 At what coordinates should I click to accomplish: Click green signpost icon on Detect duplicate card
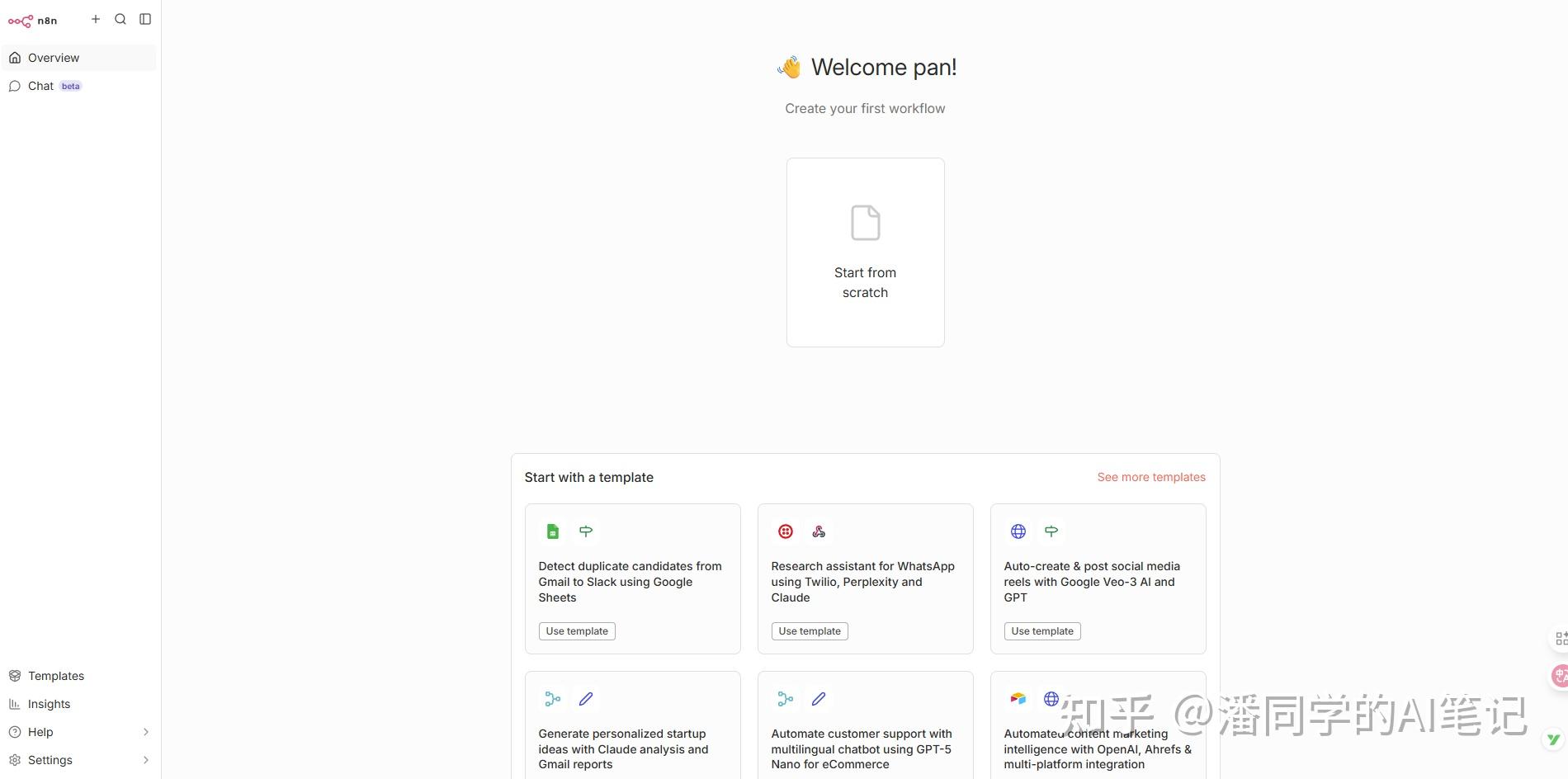pyautogui.click(x=586, y=531)
